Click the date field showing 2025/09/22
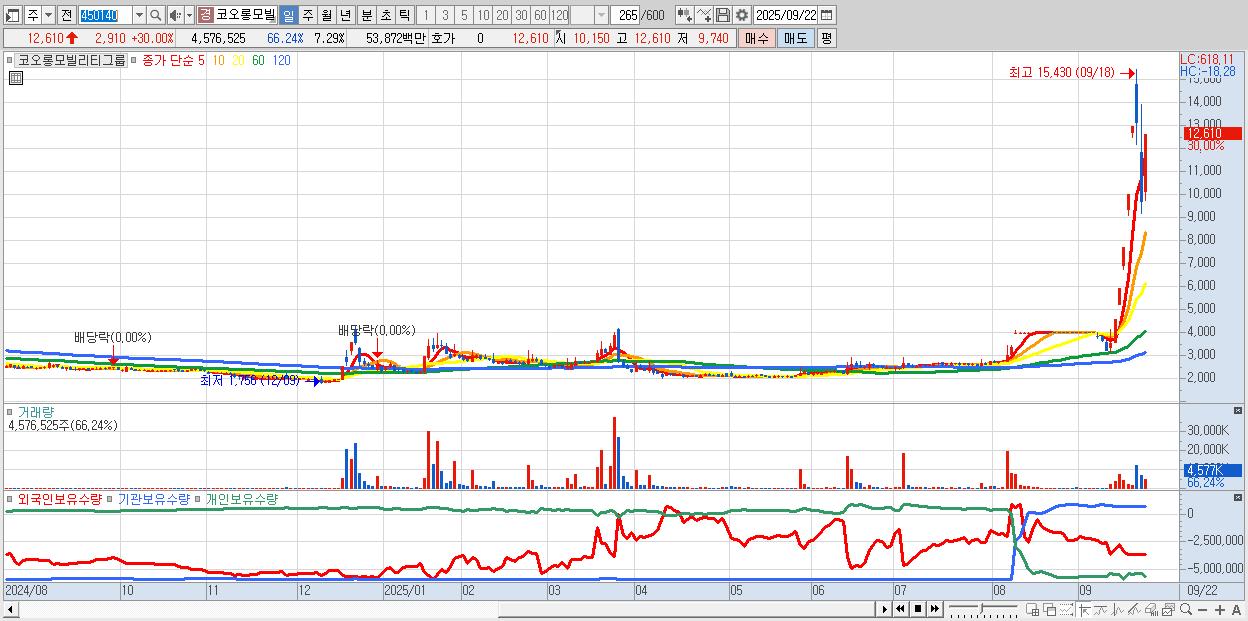The image size is (1248, 621). [x=786, y=15]
